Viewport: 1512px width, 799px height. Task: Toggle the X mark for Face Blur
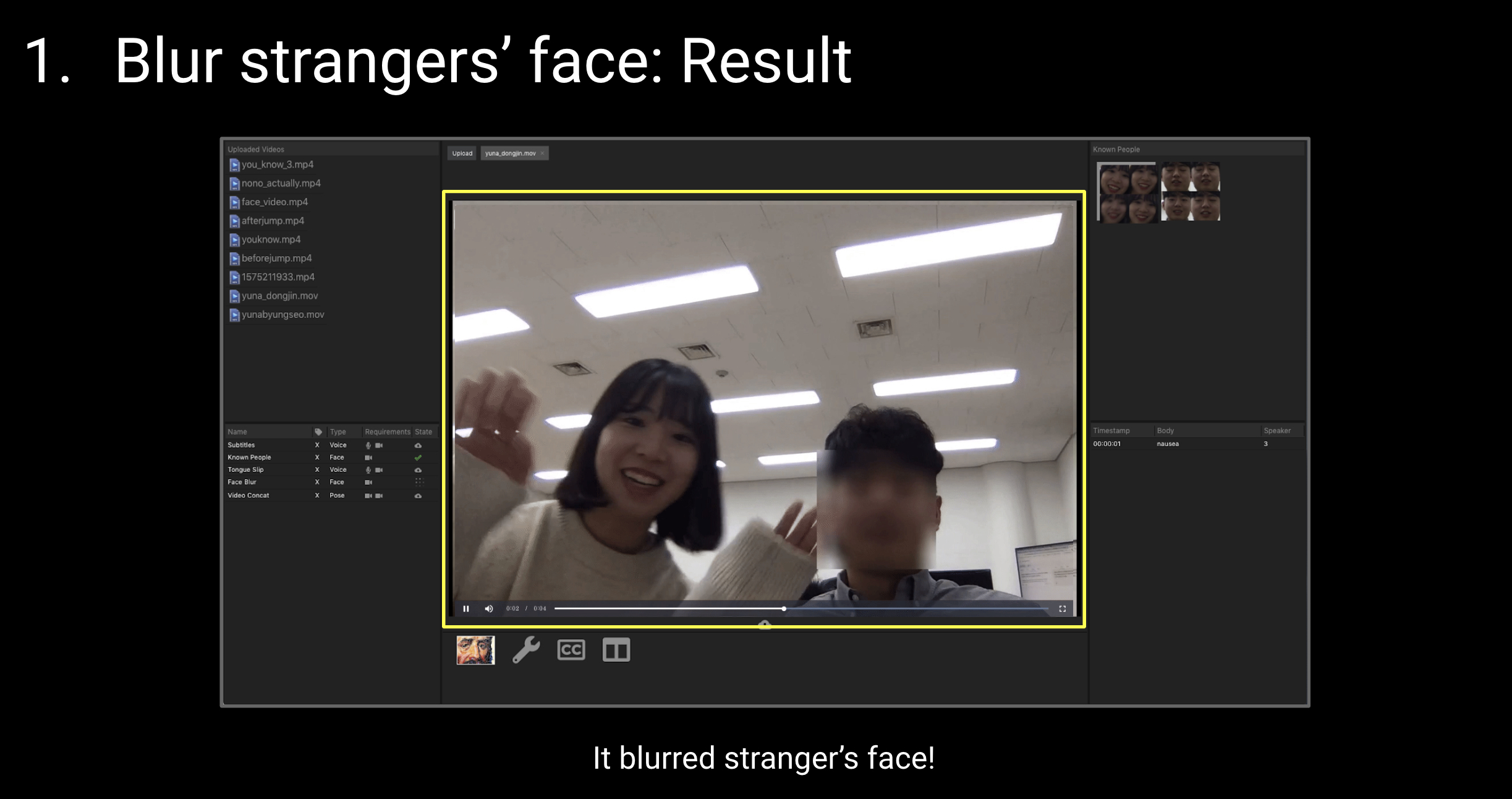click(317, 482)
